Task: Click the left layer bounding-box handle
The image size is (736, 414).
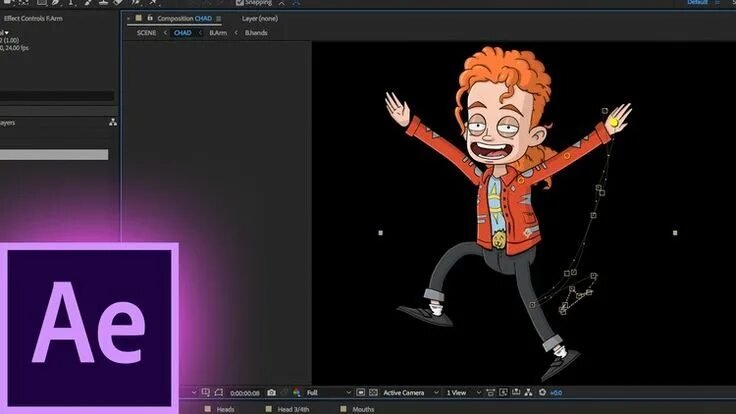Action: (x=381, y=233)
